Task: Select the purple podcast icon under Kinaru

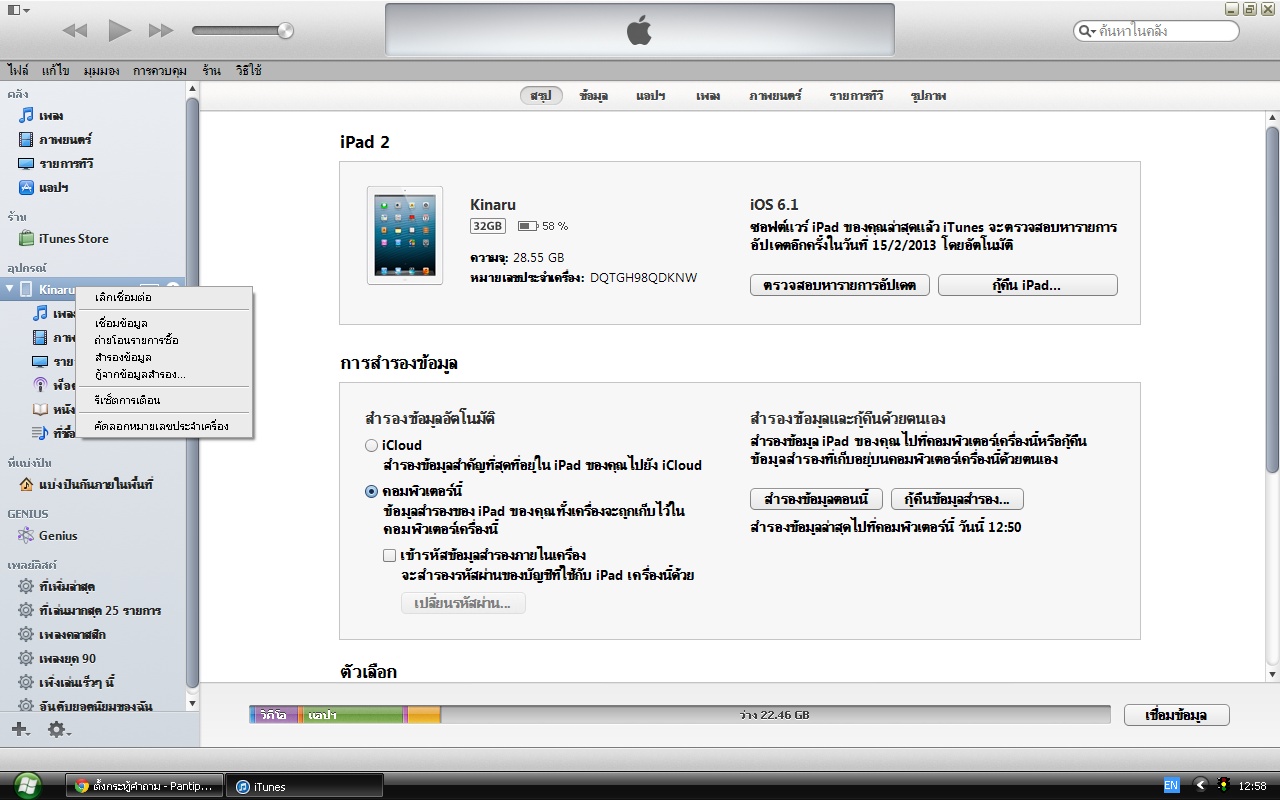Action: point(40,385)
